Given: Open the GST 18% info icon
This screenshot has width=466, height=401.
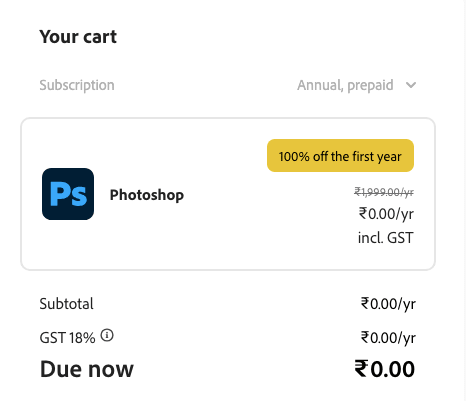Looking at the screenshot, I should click(x=107, y=335).
